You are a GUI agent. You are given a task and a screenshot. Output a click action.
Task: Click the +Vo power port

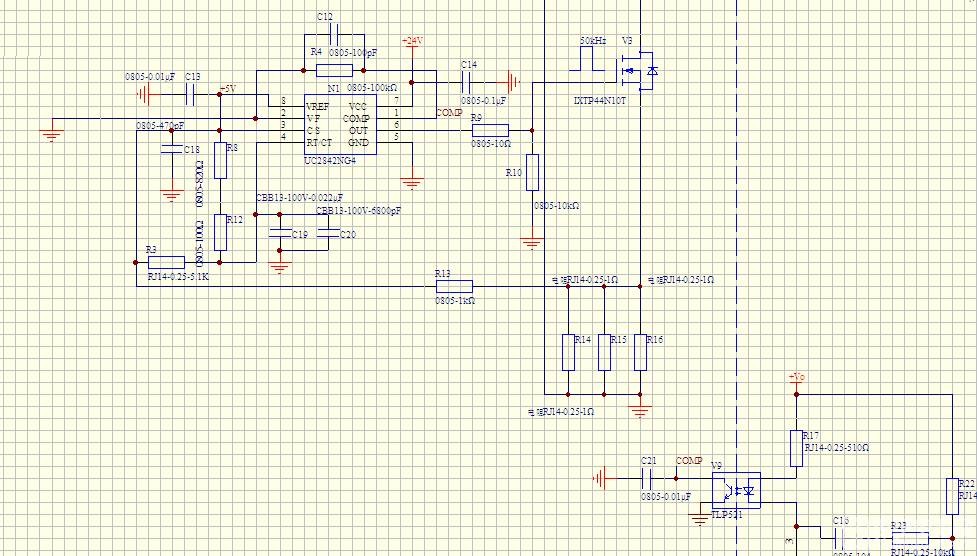point(796,378)
